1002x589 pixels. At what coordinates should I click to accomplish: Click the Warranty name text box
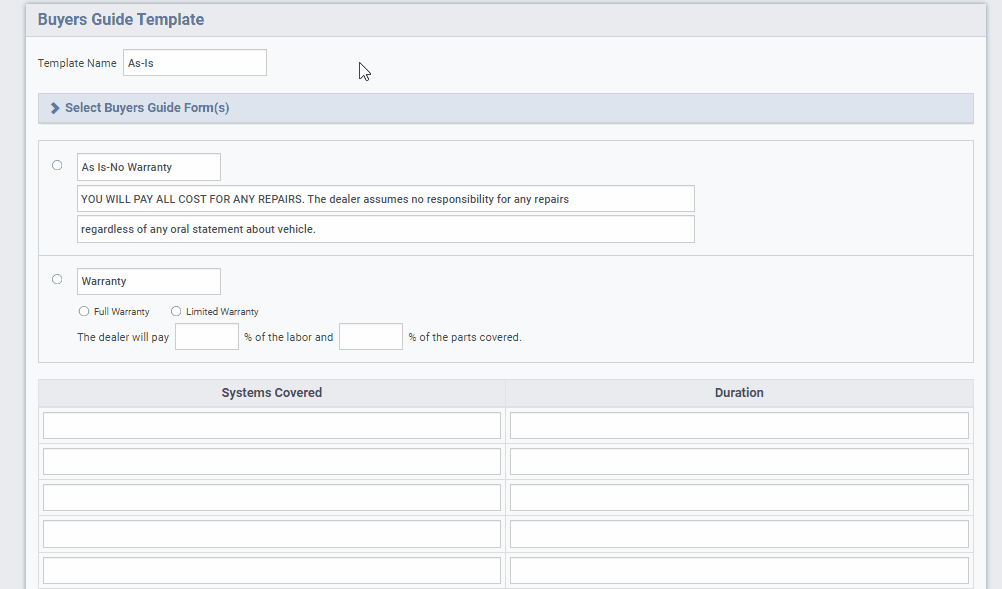coord(148,281)
